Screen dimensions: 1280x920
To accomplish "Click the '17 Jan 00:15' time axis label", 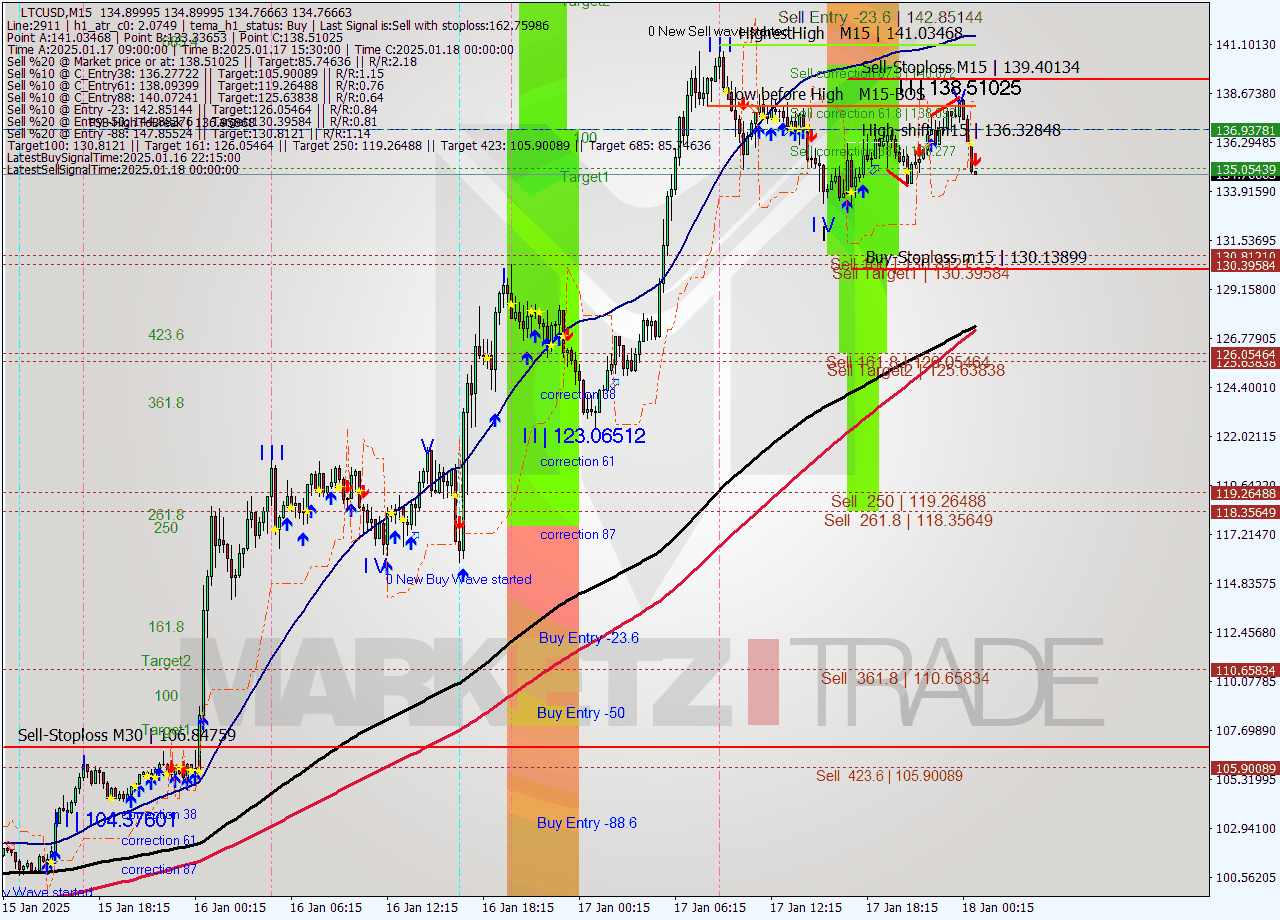I will tap(614, 908).
